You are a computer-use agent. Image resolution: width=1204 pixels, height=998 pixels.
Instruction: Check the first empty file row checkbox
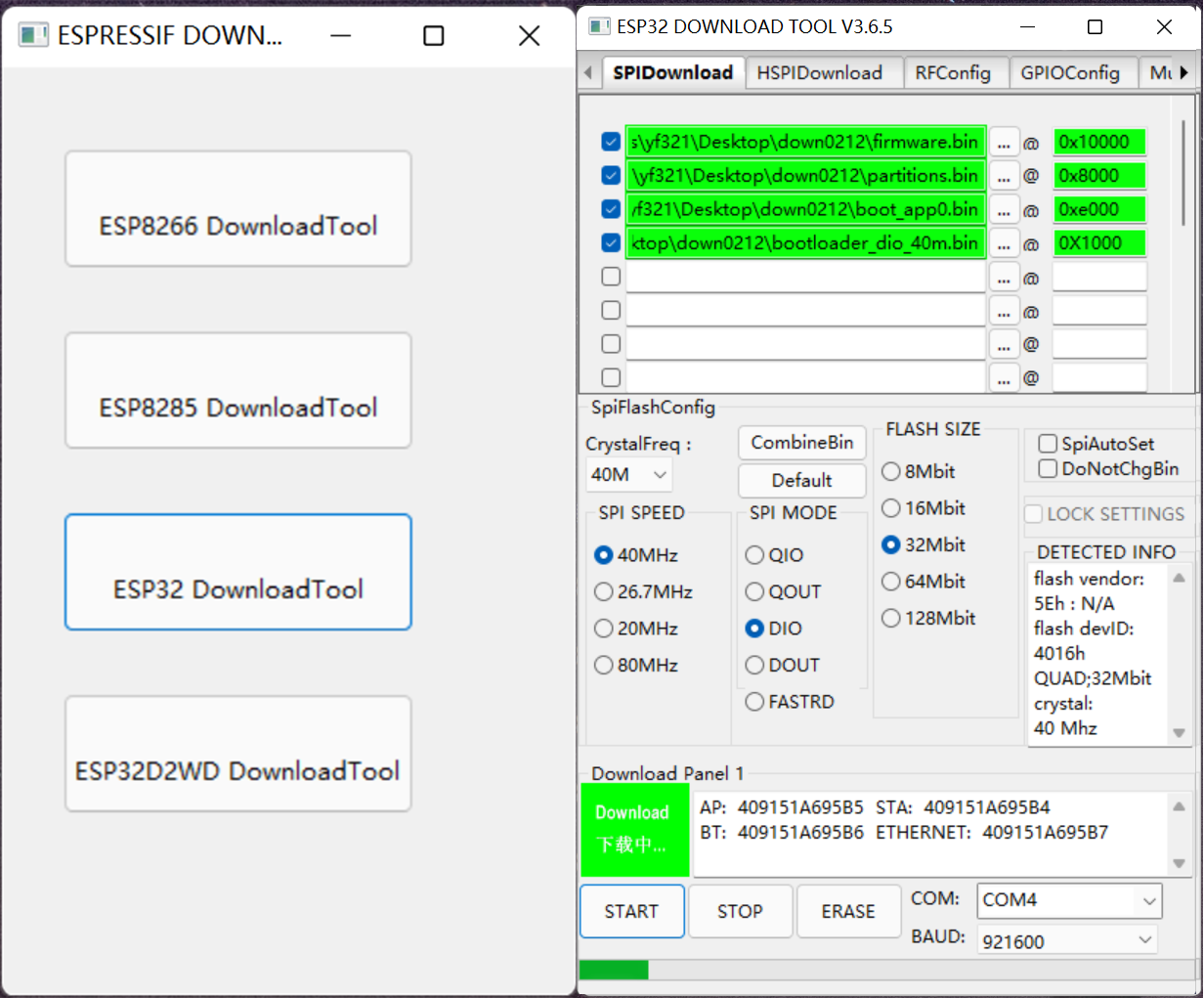pyautogui.click(x=611, y=277)
